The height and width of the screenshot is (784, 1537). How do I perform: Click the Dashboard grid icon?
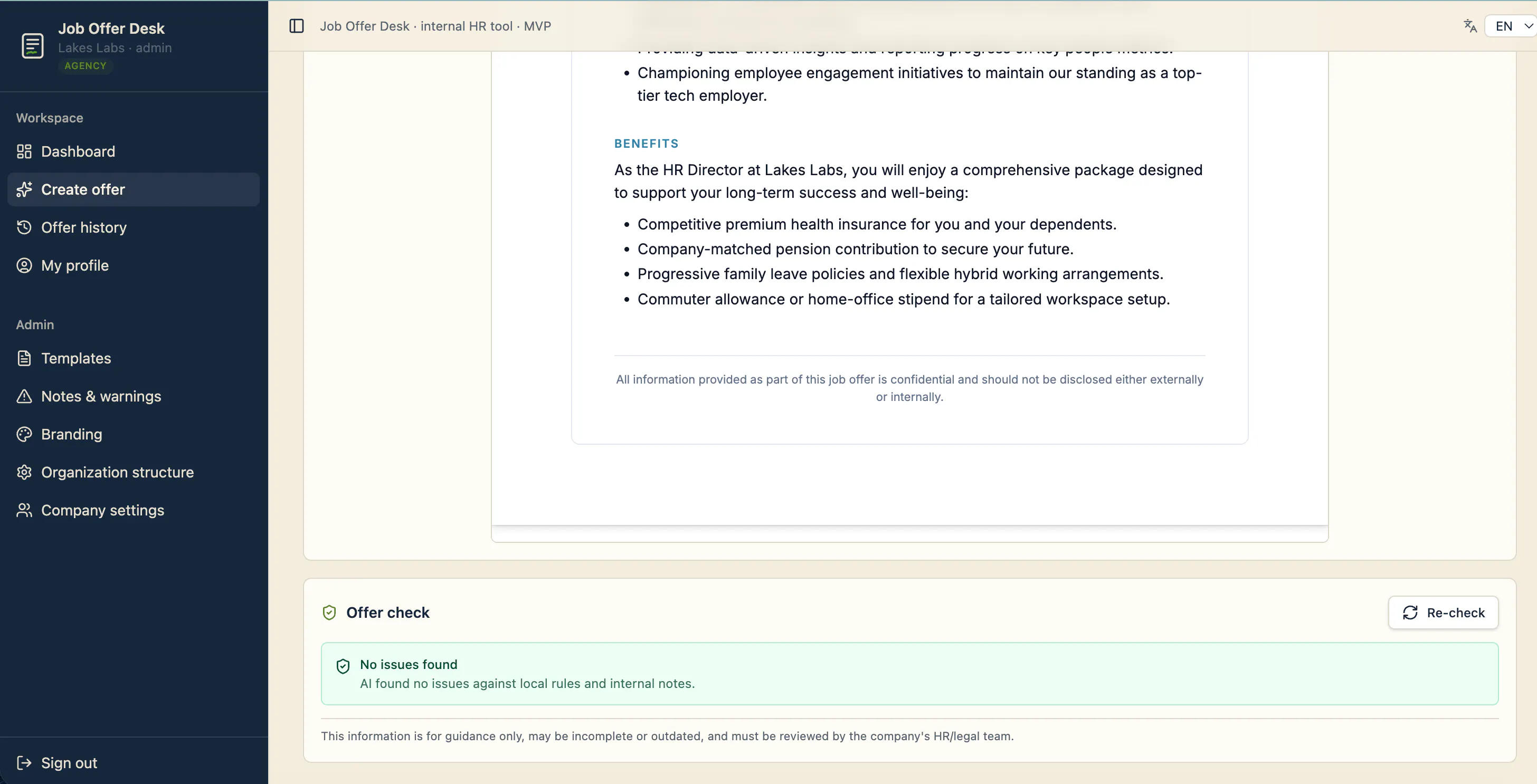(x=24, y=151)
